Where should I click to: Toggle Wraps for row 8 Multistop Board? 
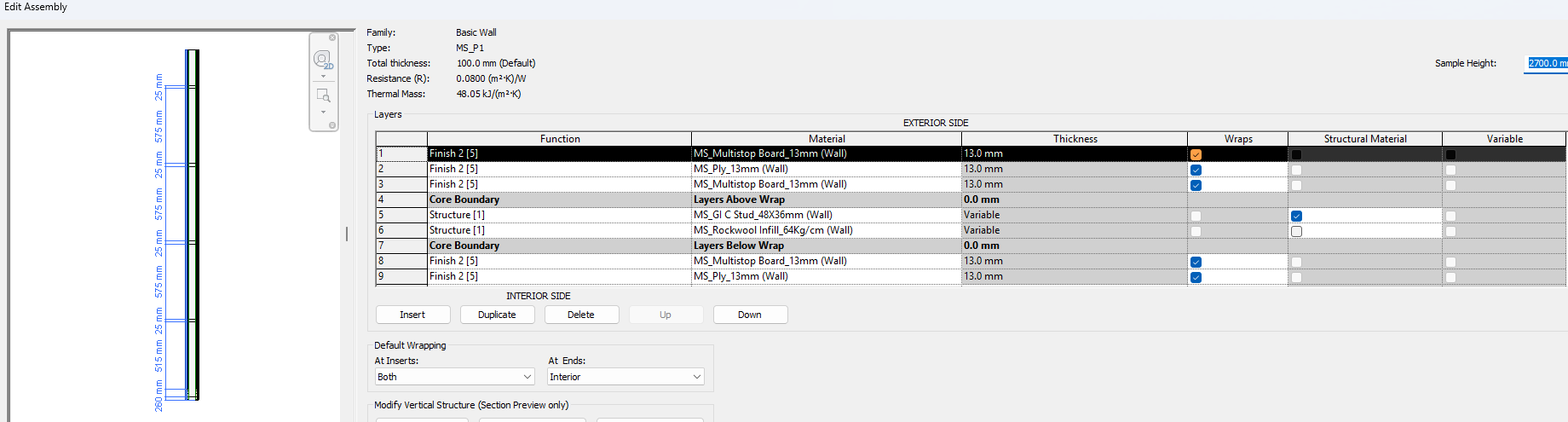click(1196, 262)
